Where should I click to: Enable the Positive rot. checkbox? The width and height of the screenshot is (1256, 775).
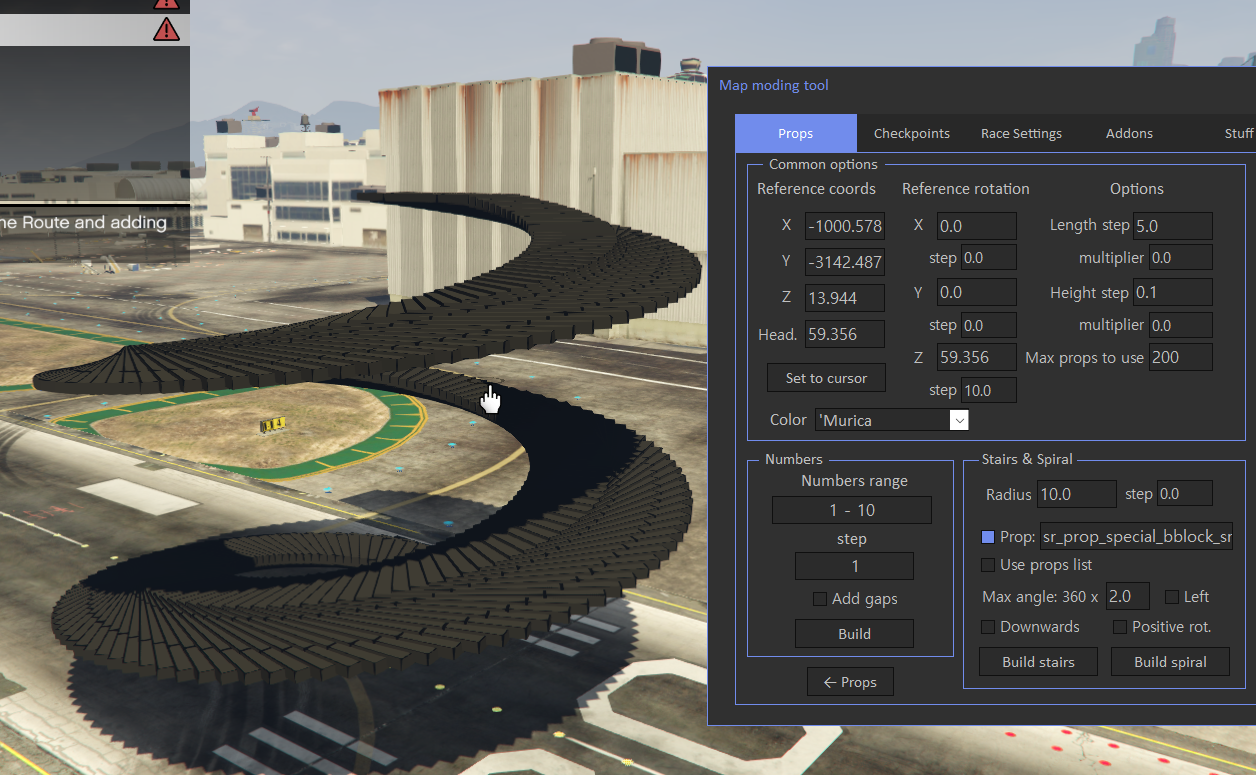(1120, 627)
